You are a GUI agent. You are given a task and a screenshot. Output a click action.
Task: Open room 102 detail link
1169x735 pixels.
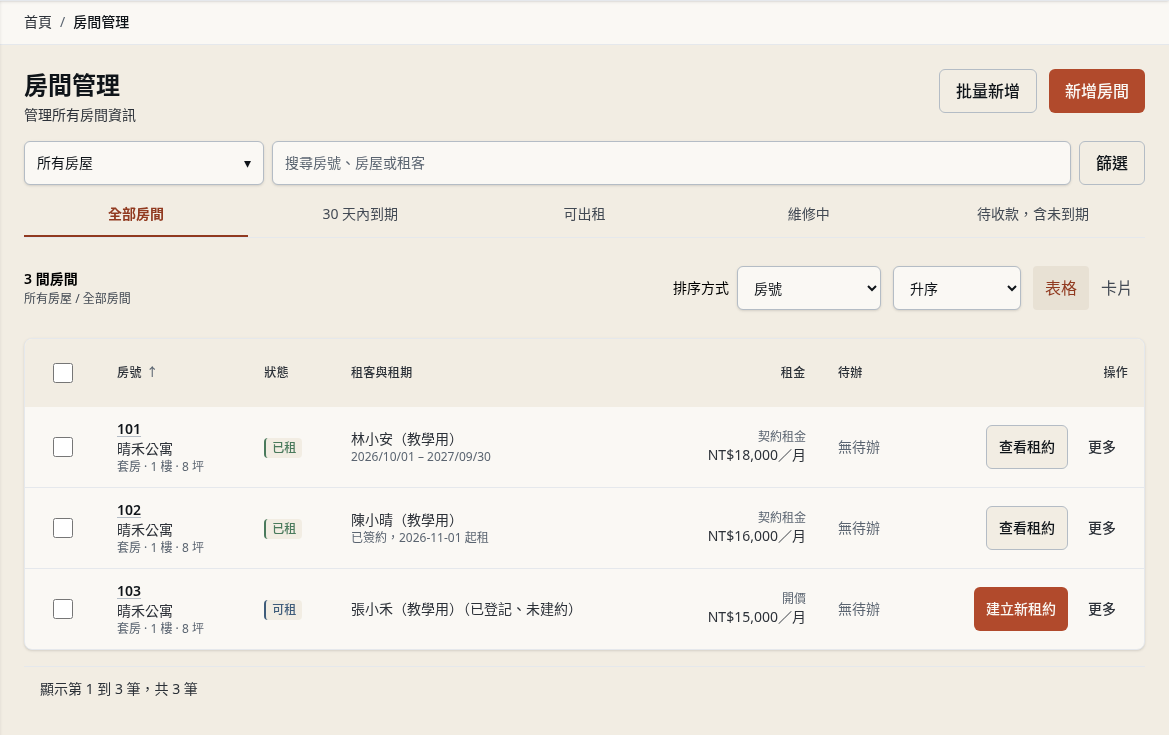pos(128,510)
